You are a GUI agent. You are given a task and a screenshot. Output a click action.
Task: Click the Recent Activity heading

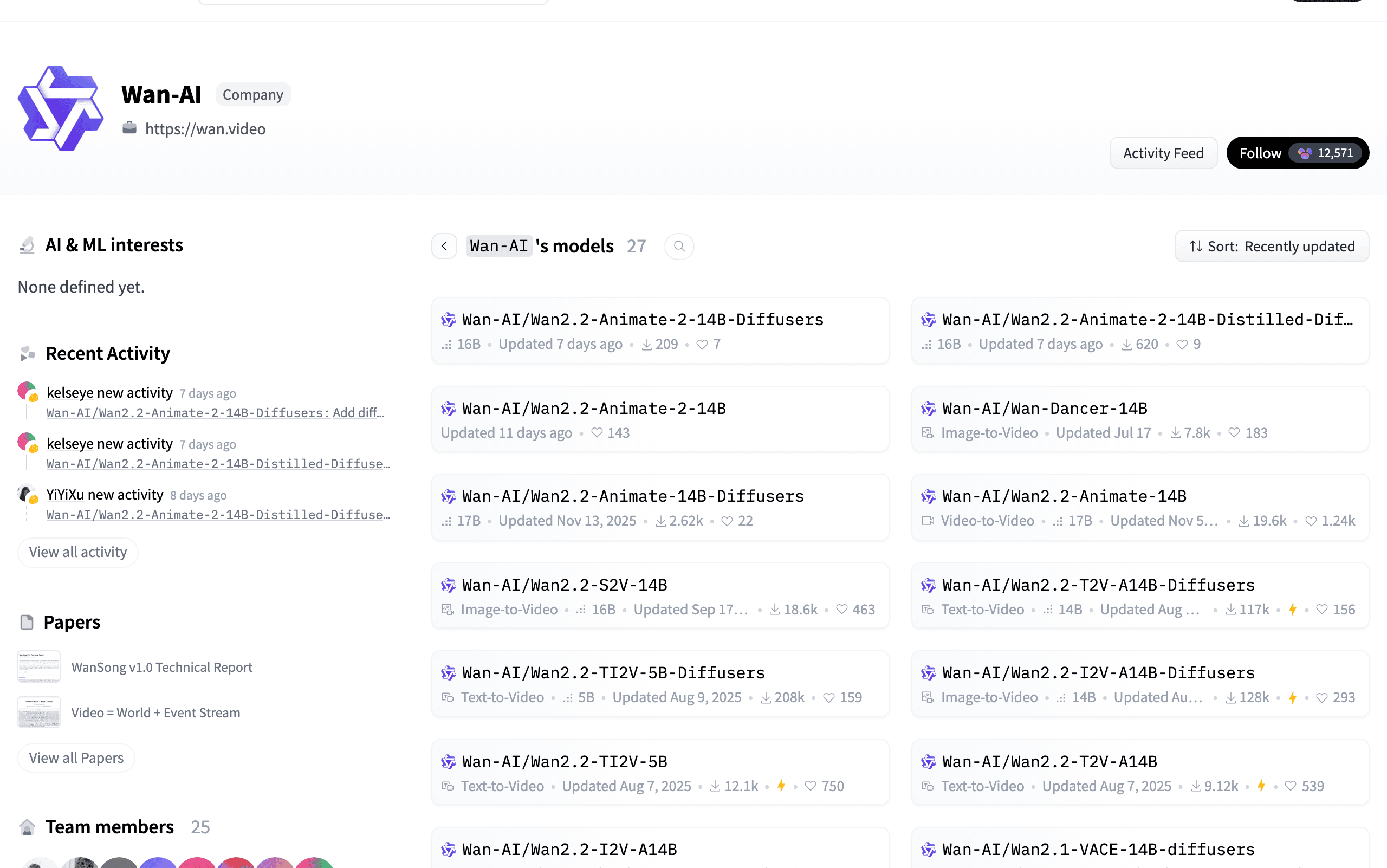[x=108, y=354]
